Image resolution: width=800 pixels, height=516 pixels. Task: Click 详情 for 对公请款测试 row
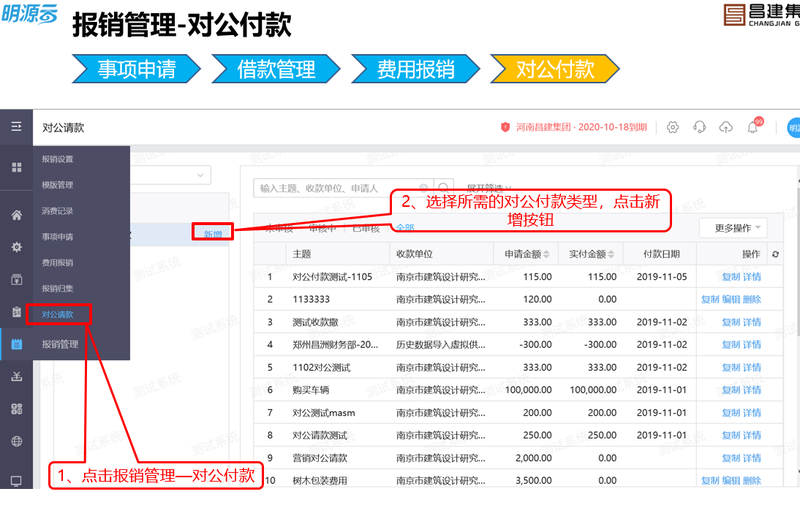click(x=752, y=435)
